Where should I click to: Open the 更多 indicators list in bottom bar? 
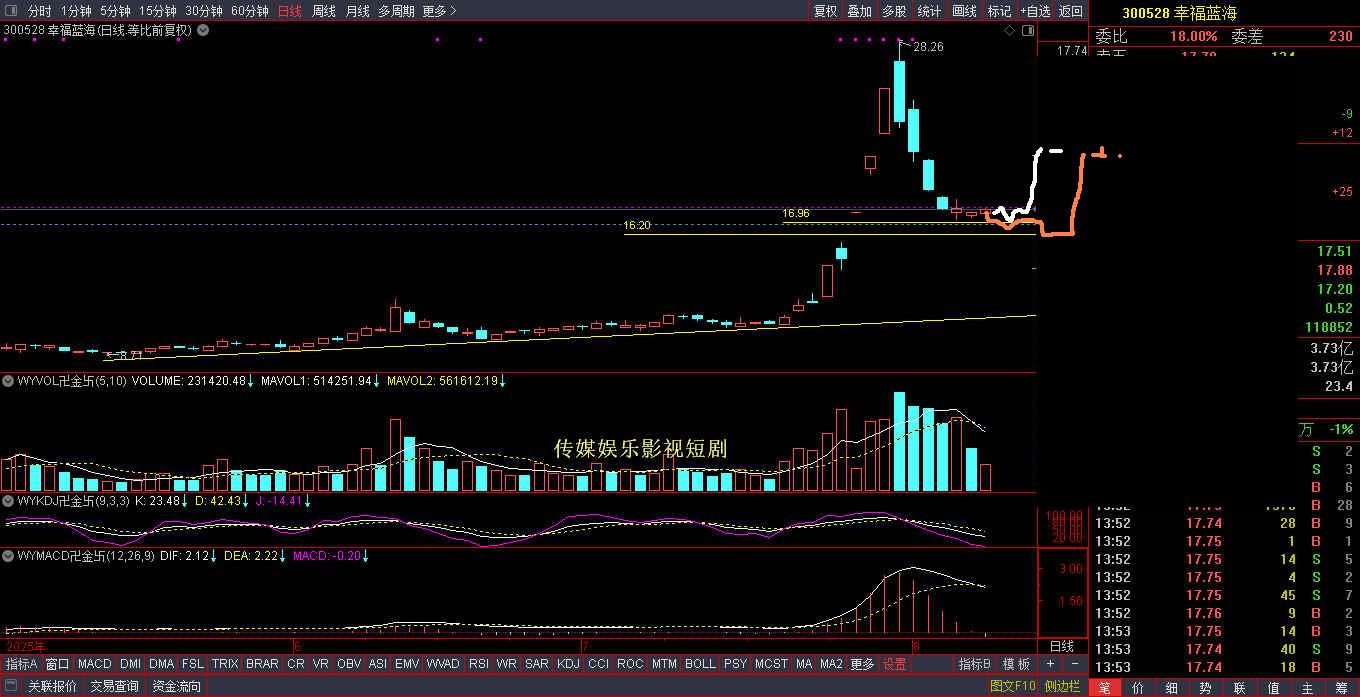[x=862, y=664]
